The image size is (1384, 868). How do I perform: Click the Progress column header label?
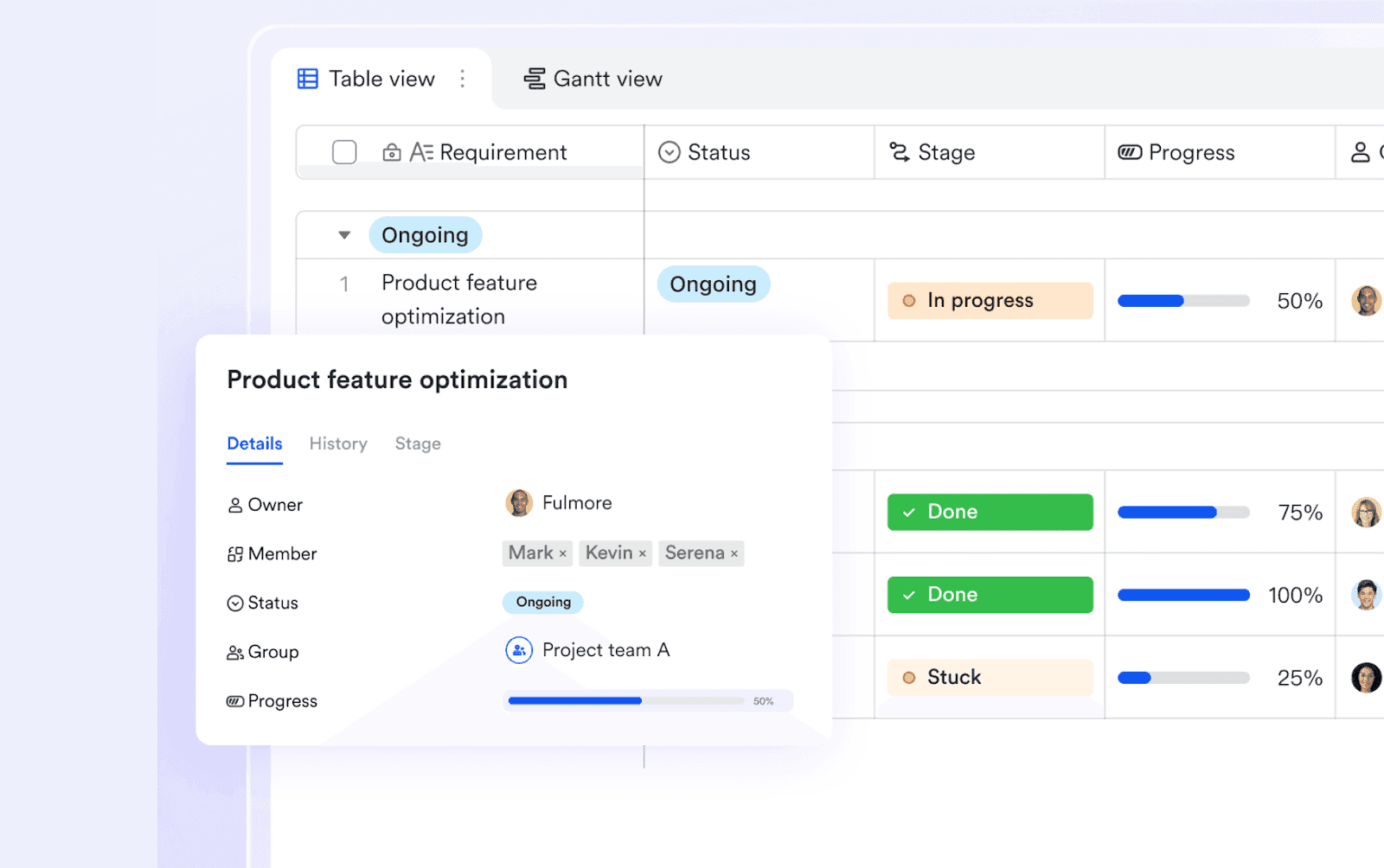[x=1191, y=152]
